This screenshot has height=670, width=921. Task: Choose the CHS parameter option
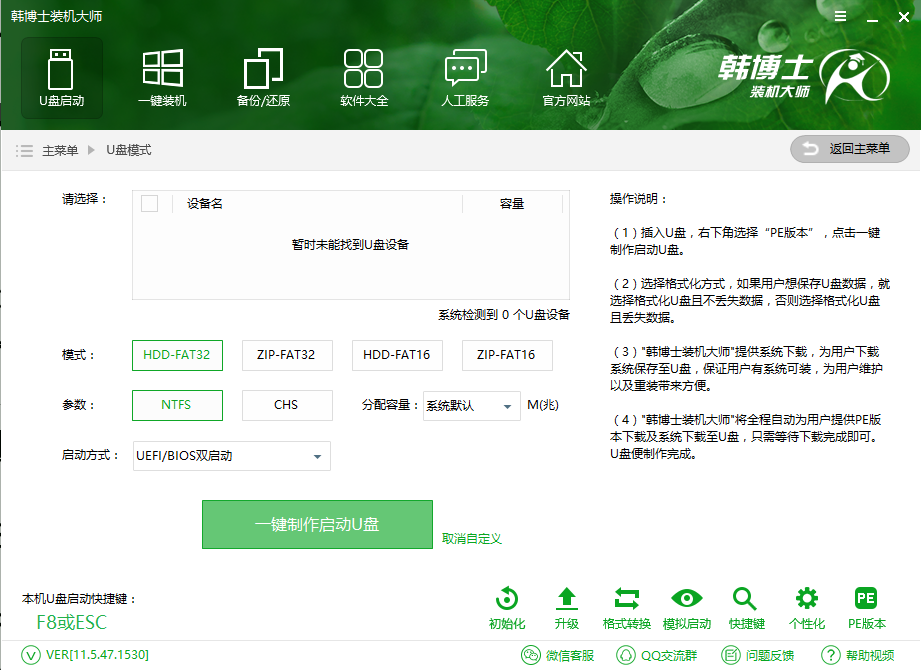click(287, 405)
